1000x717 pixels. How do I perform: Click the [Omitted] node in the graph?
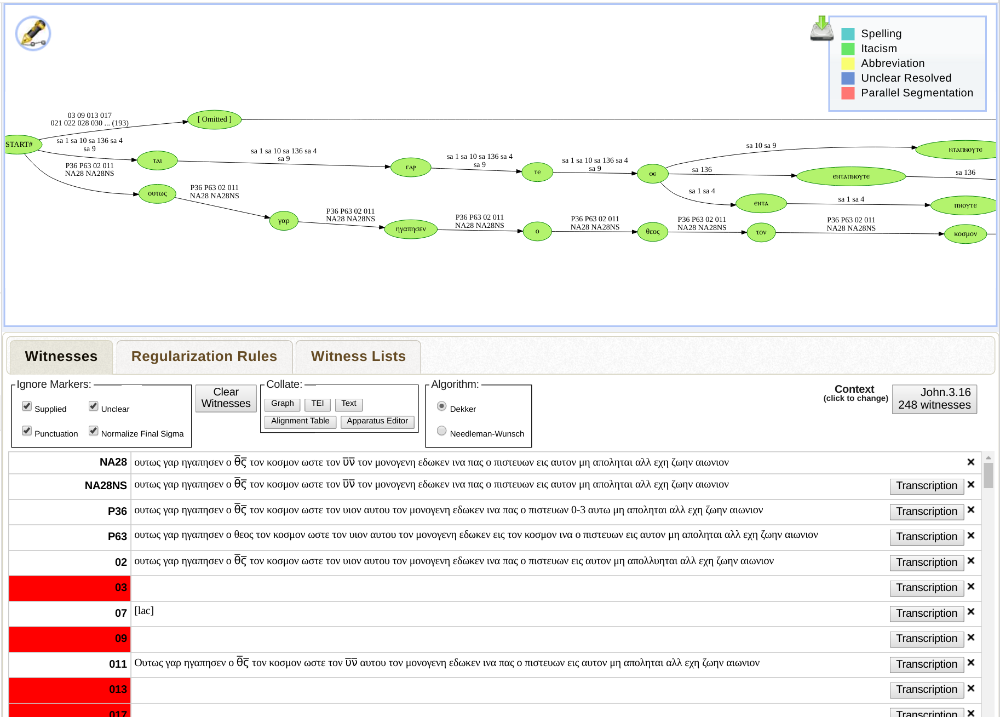[214, 119]
